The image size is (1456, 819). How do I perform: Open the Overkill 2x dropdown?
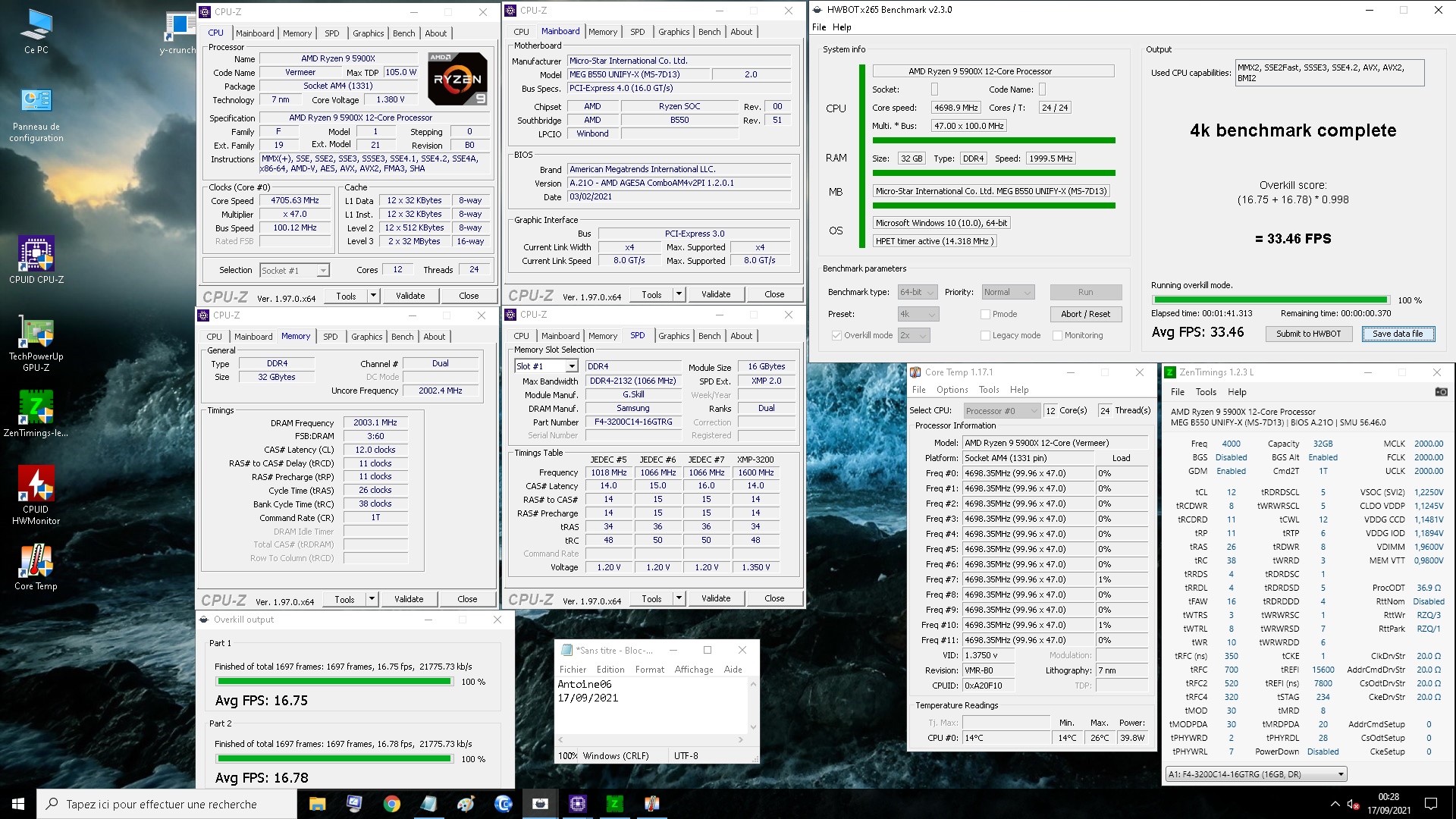click(914, 335)
